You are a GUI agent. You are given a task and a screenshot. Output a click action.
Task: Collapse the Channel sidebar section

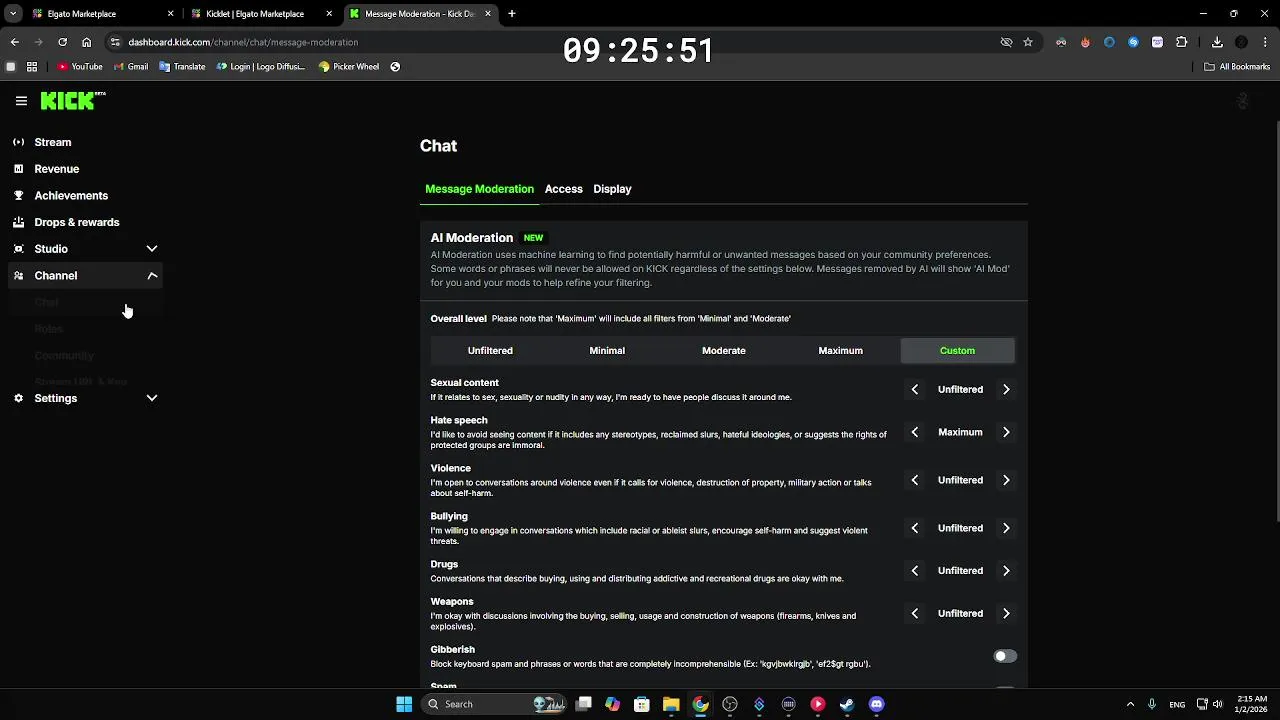85,276
